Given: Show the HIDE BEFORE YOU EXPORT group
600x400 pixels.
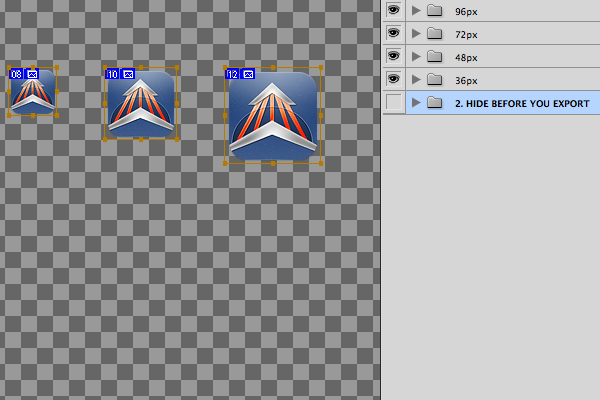Looking at the screenshot, I should coord(394,103).
